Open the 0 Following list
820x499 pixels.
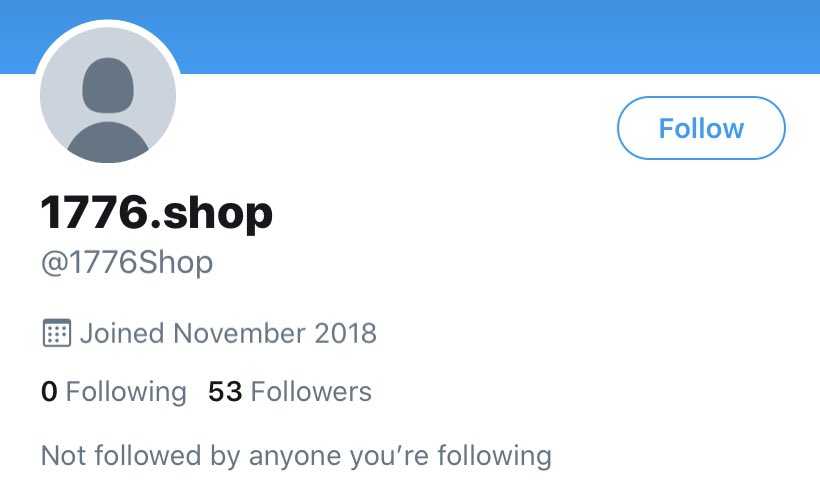[x=113, y=392]
